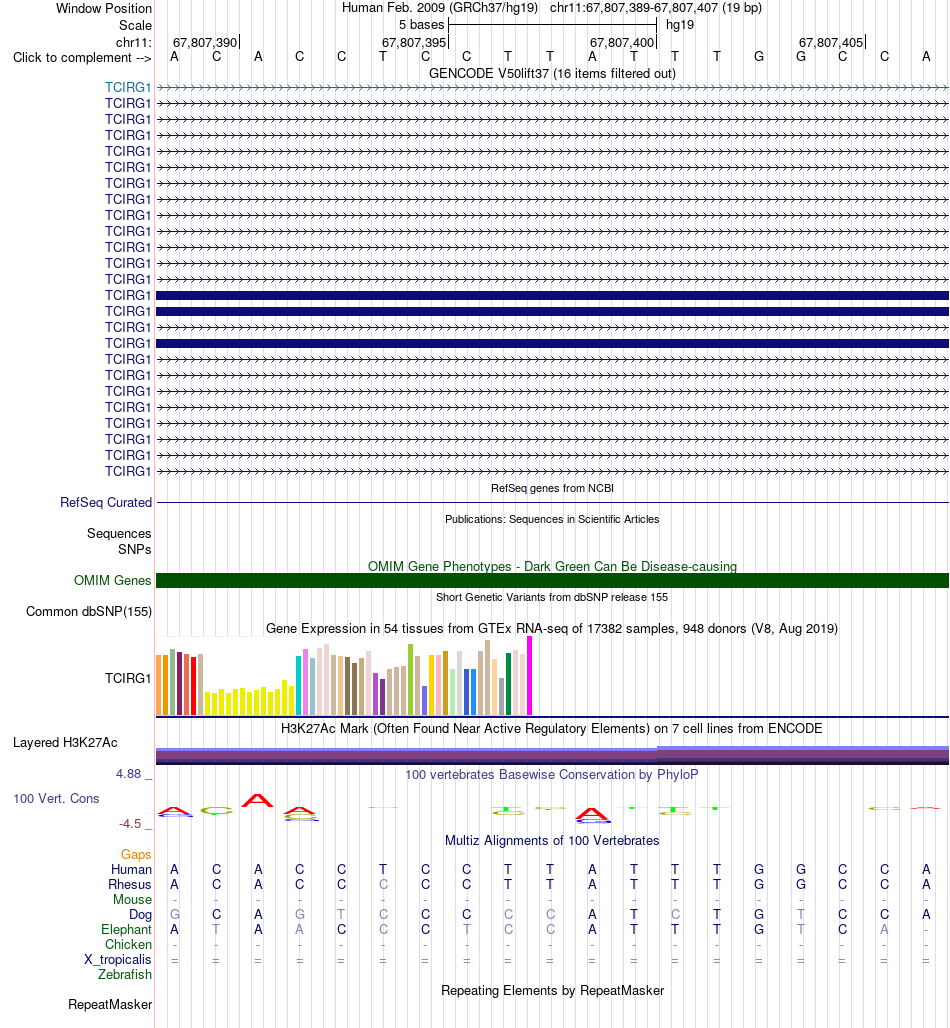Click the Rhesus alignment row label

[x=130, y=885]
